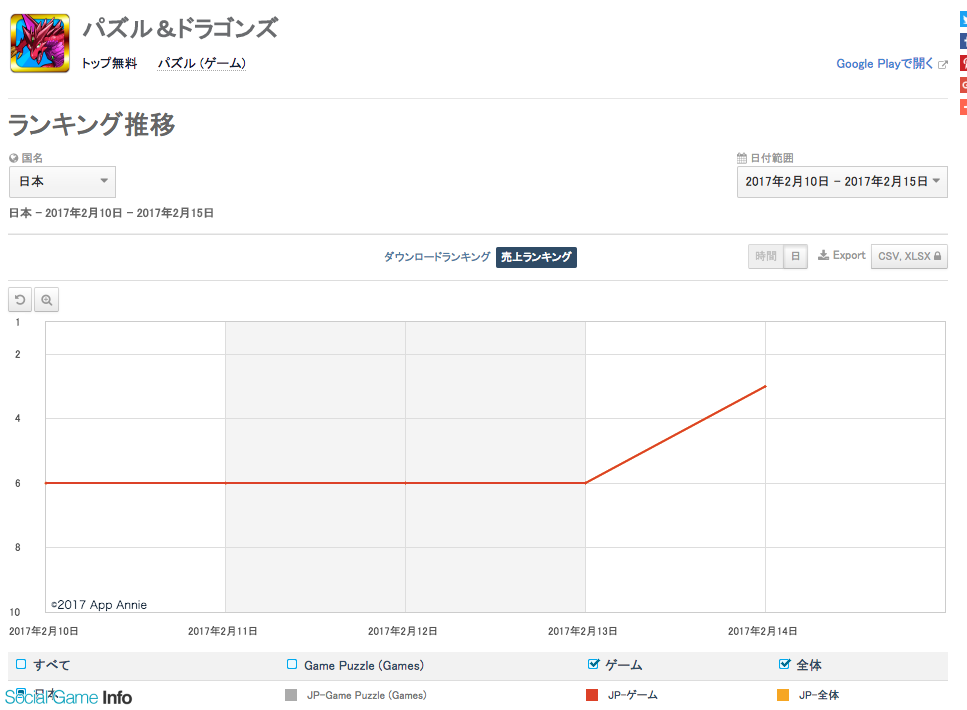Click the red JP-ゲーム legend swatch
Screen dimensions: 967x710
point(592,695)
